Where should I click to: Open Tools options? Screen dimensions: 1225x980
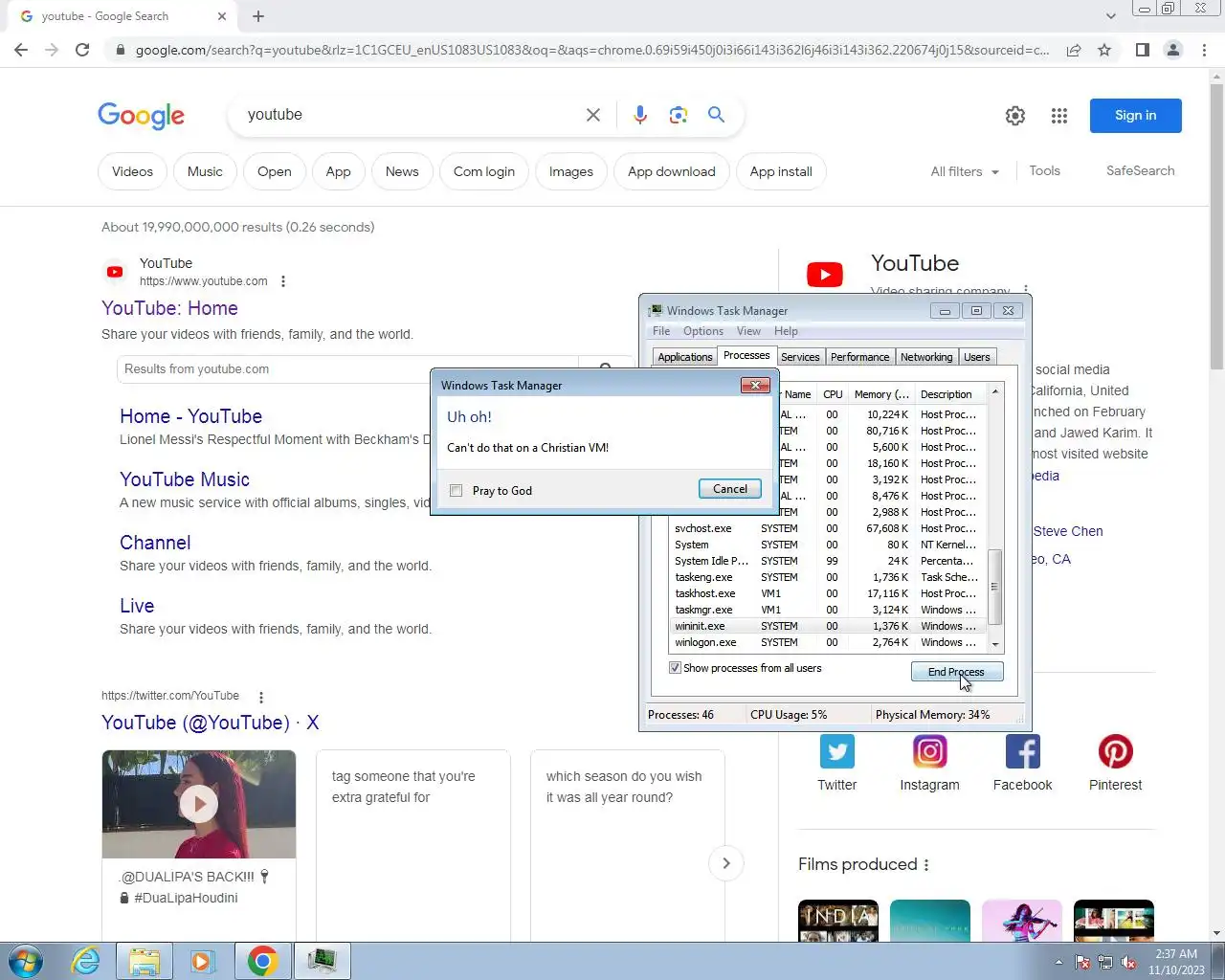click(1044, 170)
